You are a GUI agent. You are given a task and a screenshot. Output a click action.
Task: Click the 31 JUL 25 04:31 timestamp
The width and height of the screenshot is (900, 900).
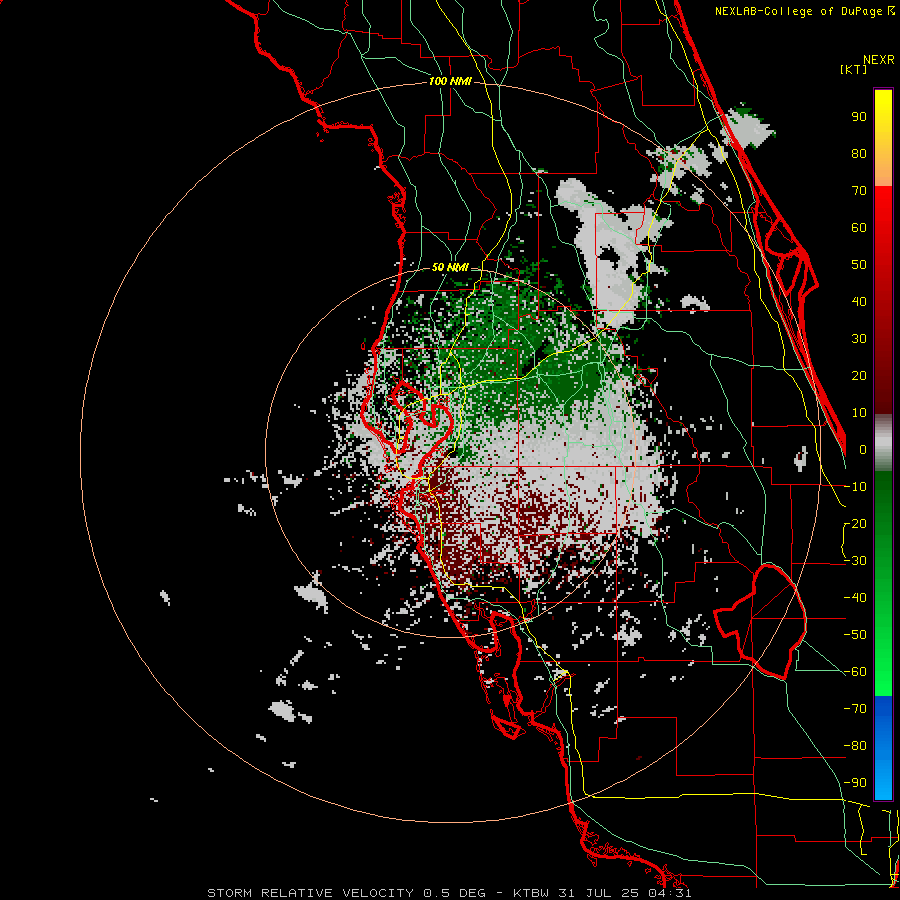click(627, 893)
